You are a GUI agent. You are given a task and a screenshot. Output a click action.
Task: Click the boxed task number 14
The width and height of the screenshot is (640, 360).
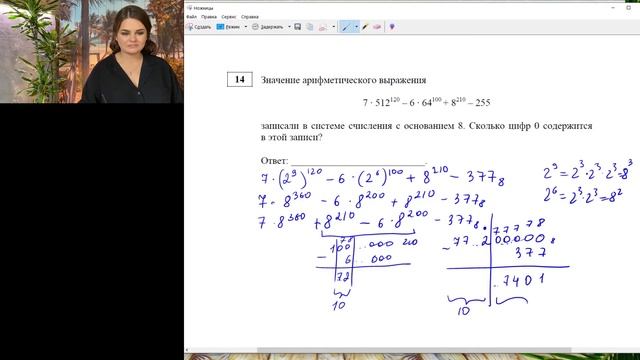[x=240, y=79]
